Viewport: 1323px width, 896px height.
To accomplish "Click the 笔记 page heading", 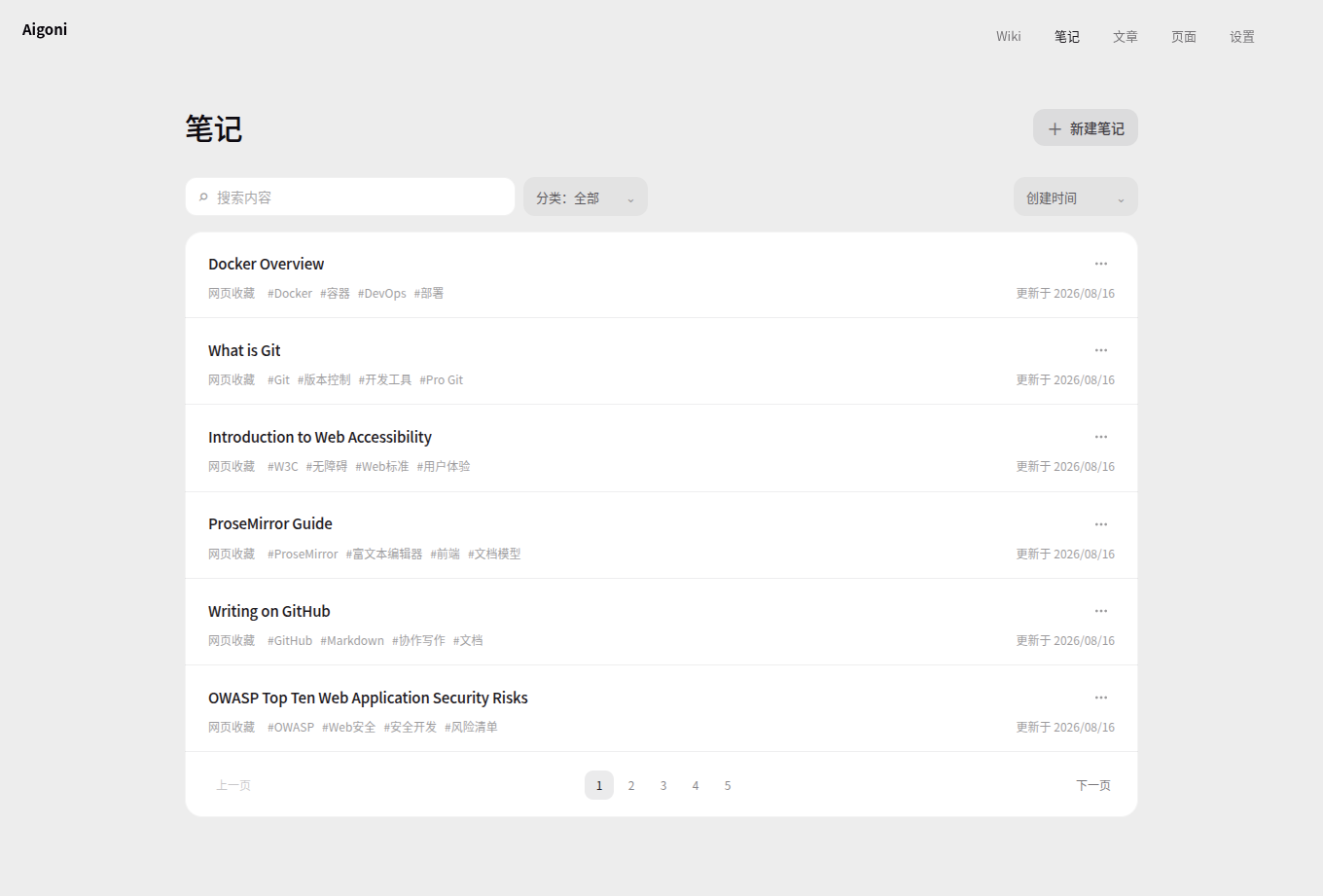I will (214, 128).
